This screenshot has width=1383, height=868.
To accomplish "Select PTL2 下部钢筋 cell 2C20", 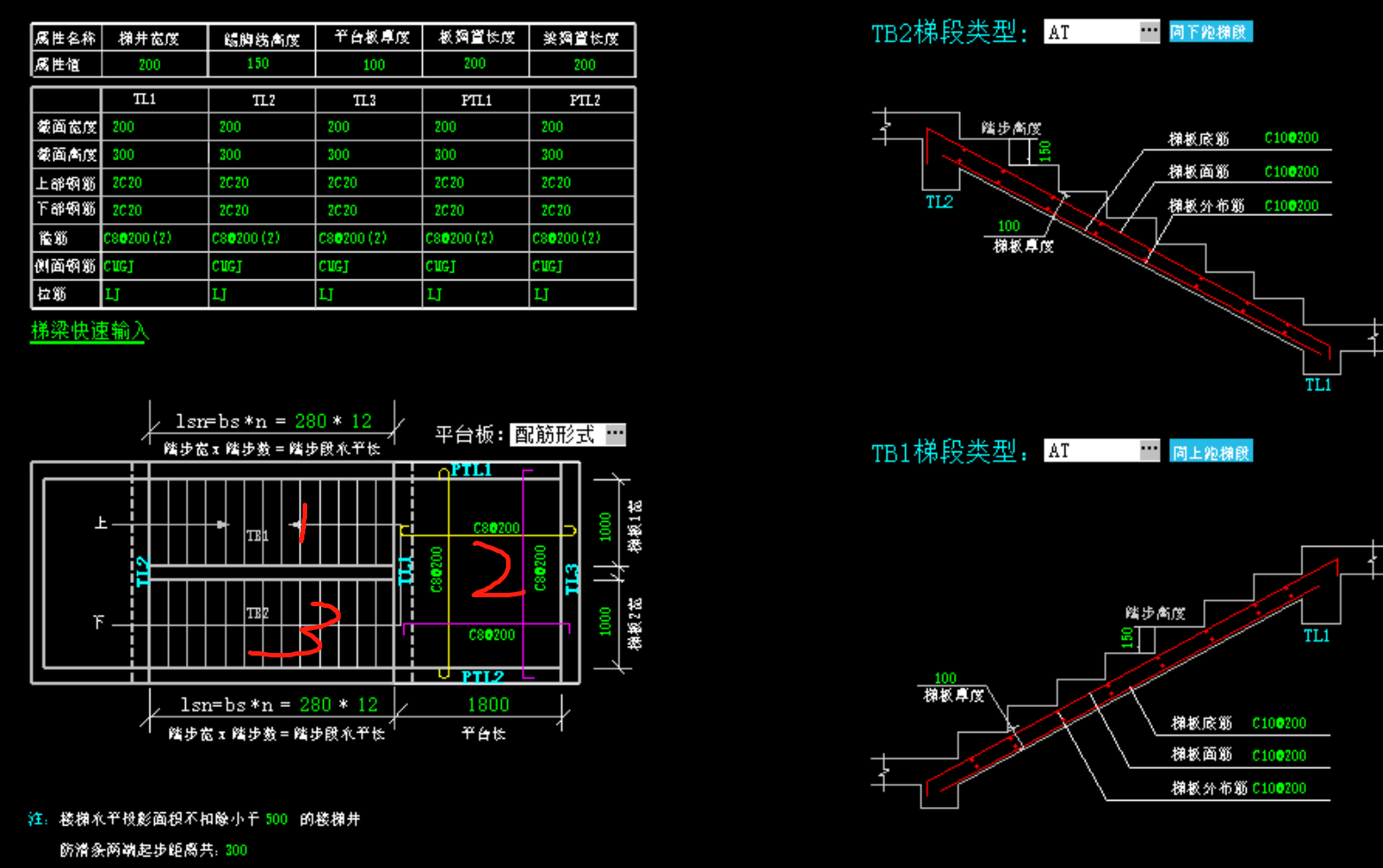I will pos(556,210).
